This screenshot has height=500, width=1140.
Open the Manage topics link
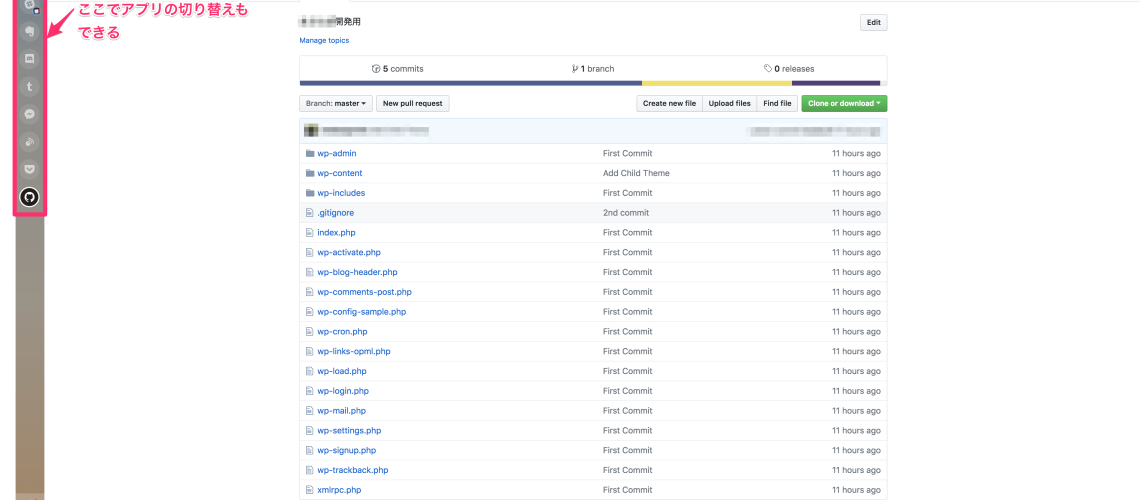pos(324,41)
